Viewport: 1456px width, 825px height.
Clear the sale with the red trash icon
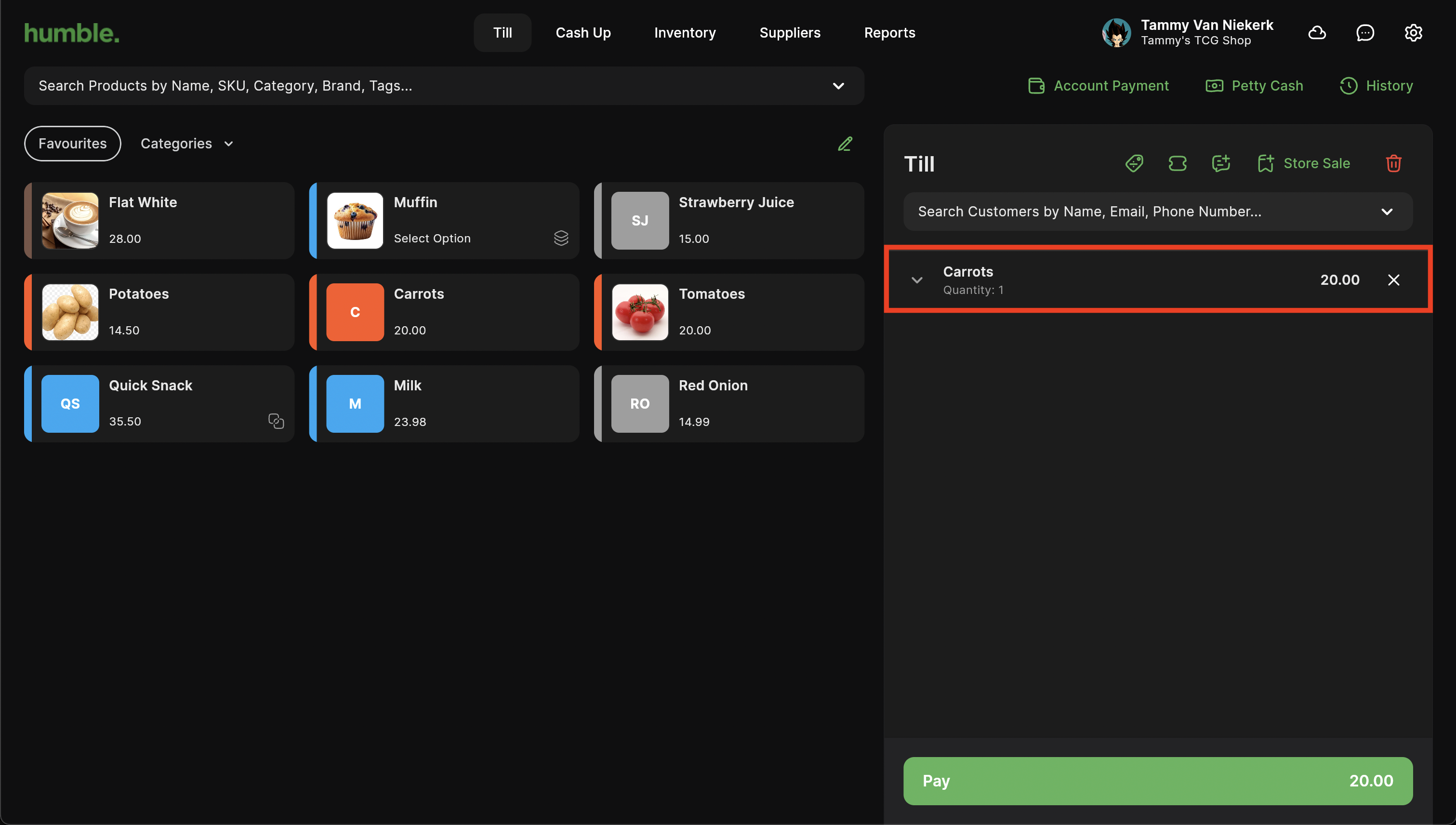1393,163
